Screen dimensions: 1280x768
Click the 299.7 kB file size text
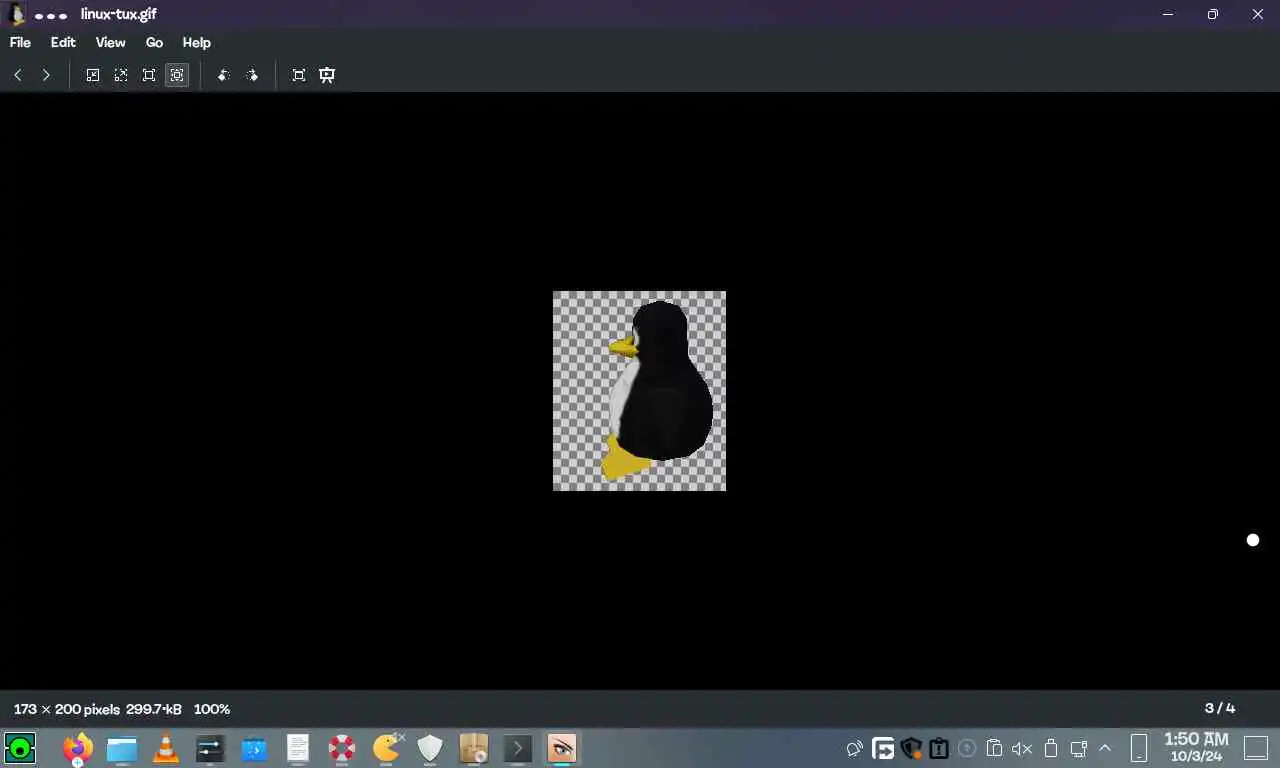(x=154, y=709)
